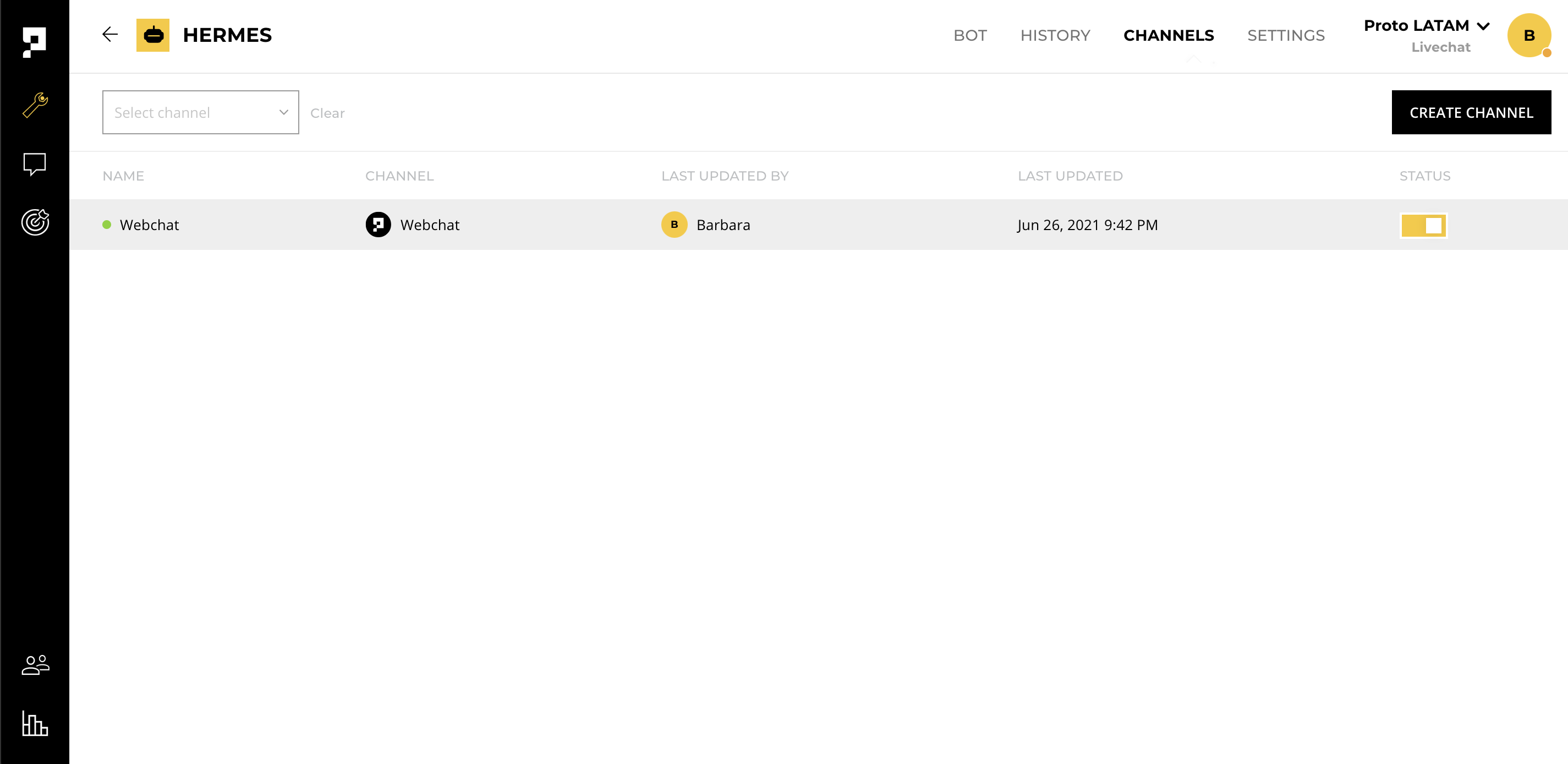Open the Webchat row by name
This screenshot has height=764, width=1568.
[149, 225]
